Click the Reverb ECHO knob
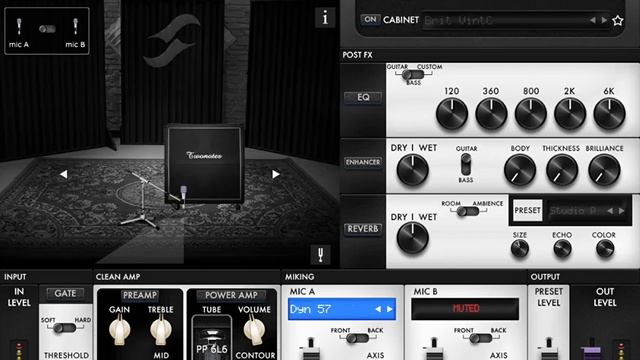 (562, 249)
